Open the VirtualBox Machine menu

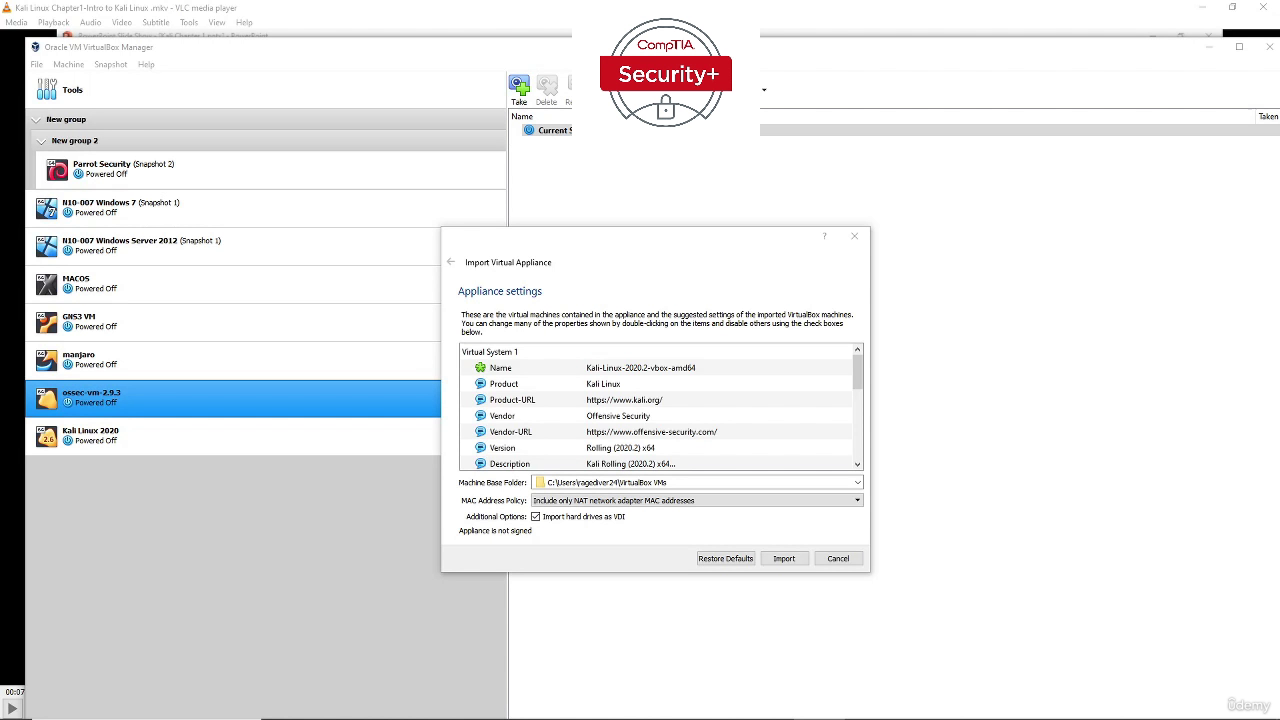coord(69,65)
